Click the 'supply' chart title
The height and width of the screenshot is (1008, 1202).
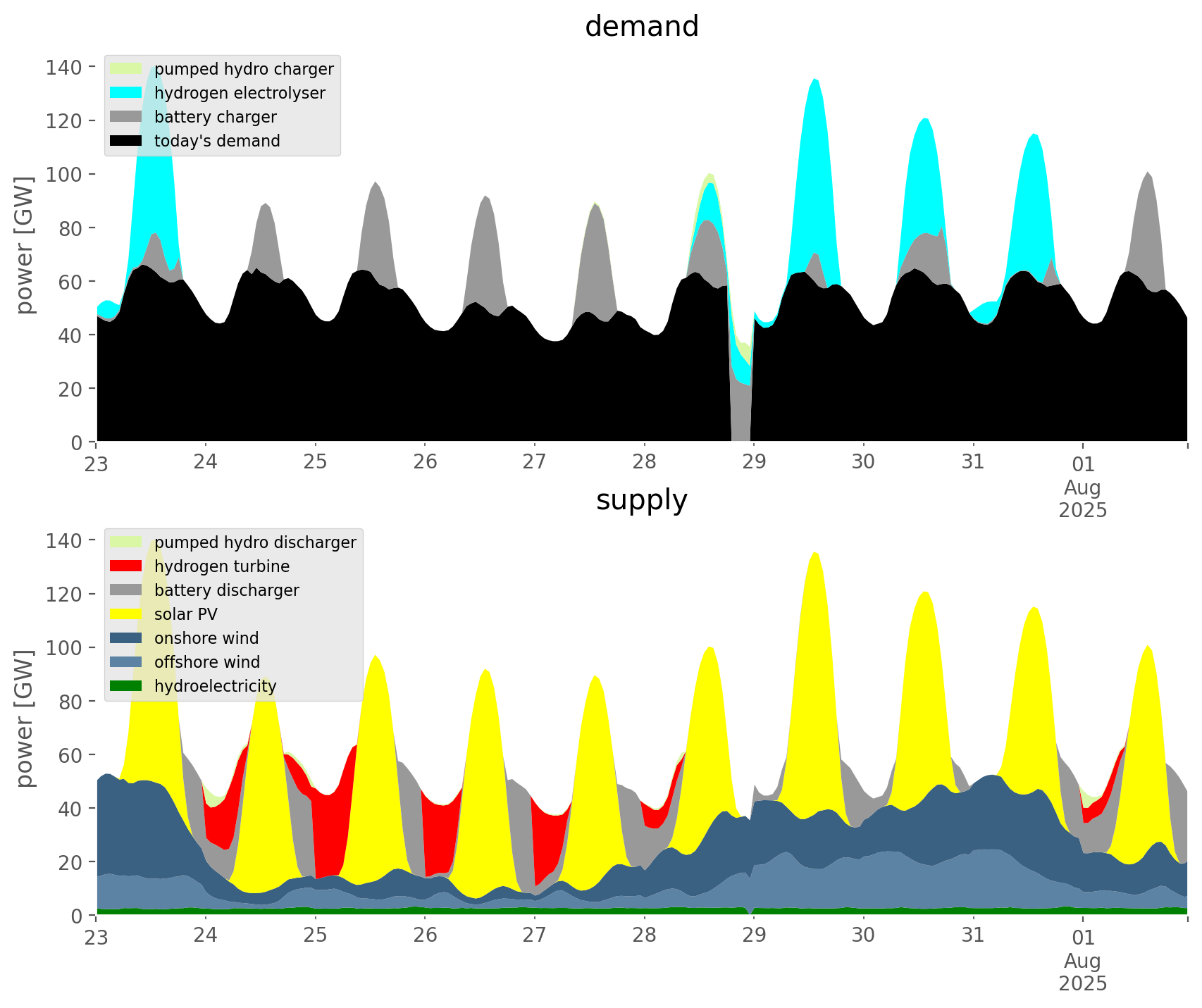641,500
